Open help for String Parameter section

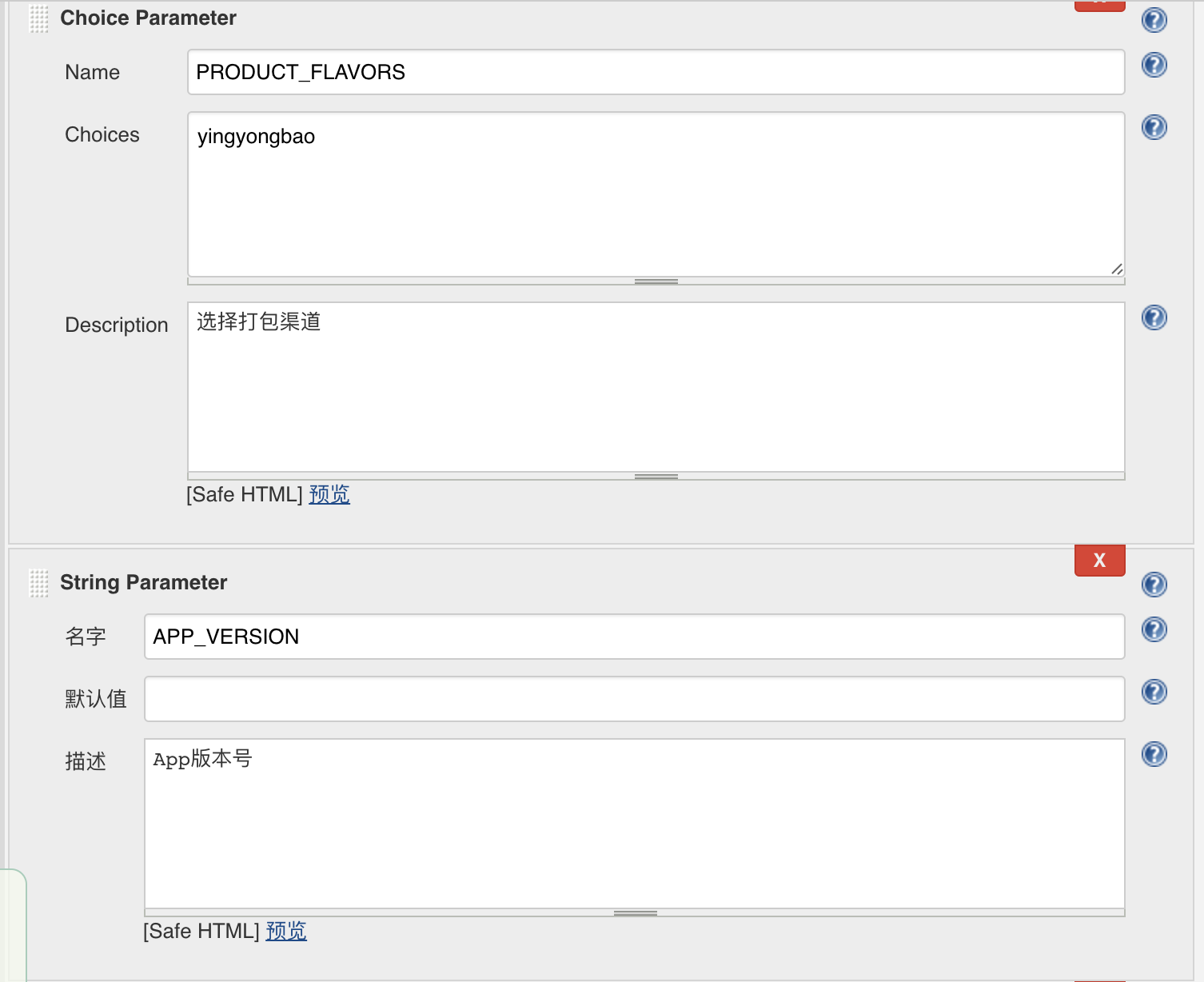tap(1154, 585)
